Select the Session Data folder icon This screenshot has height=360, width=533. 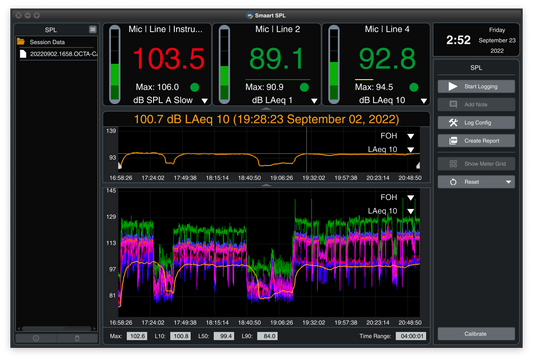pyautogui.click(x=21, y=42)
